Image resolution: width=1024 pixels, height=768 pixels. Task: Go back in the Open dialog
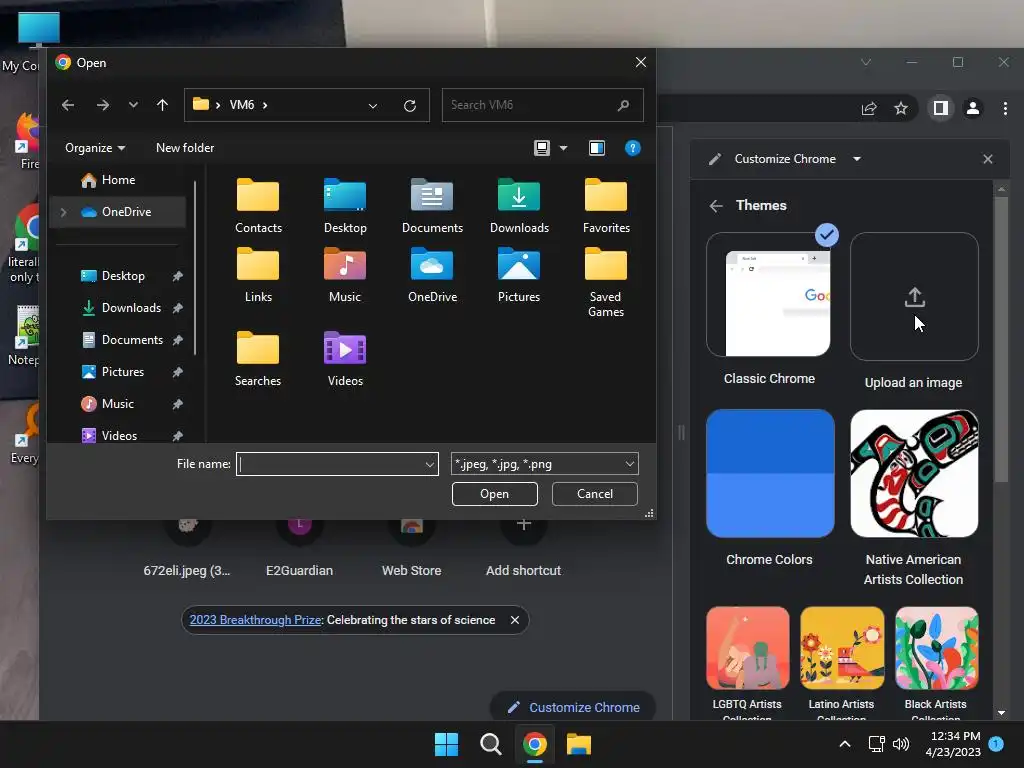coord(68,105)
